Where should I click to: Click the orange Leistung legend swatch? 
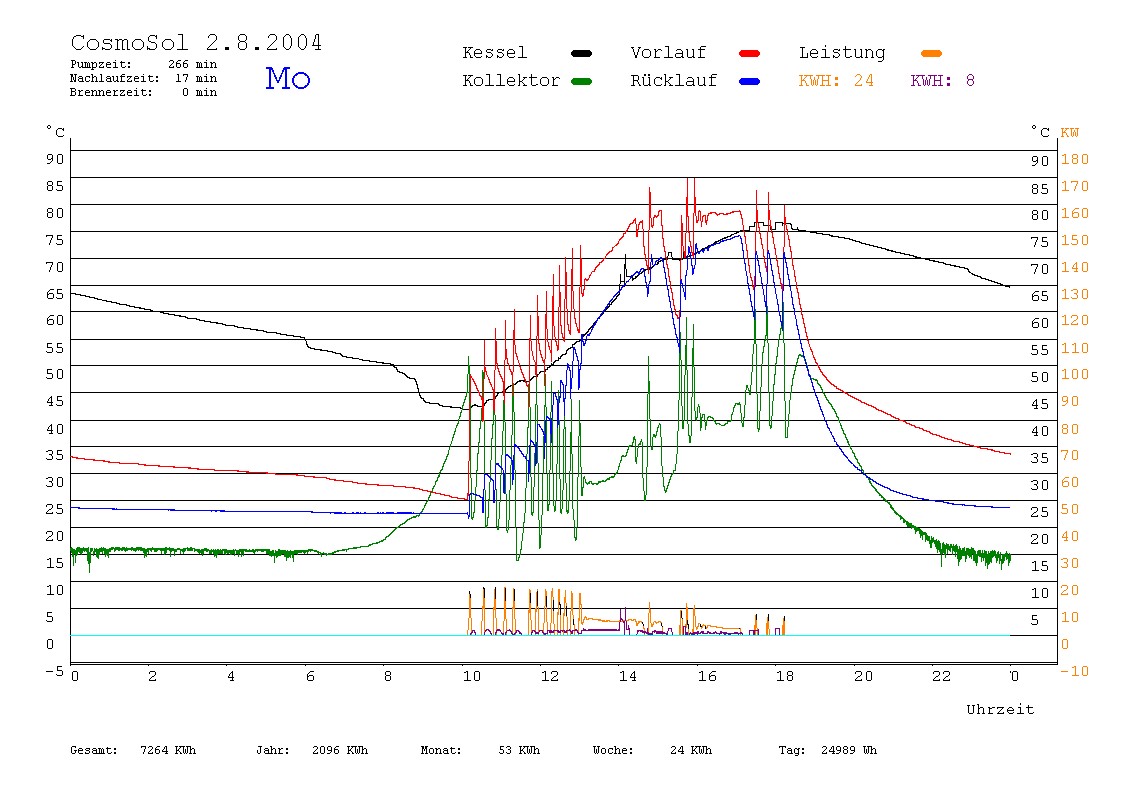(x=931, y=53)
